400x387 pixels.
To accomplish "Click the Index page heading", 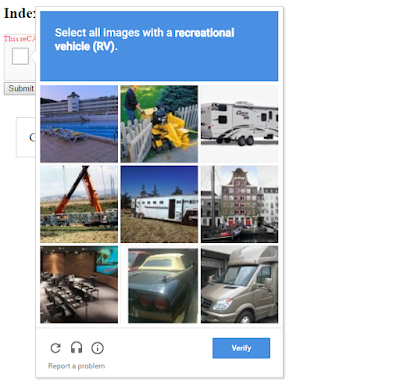I will [19, 13].
